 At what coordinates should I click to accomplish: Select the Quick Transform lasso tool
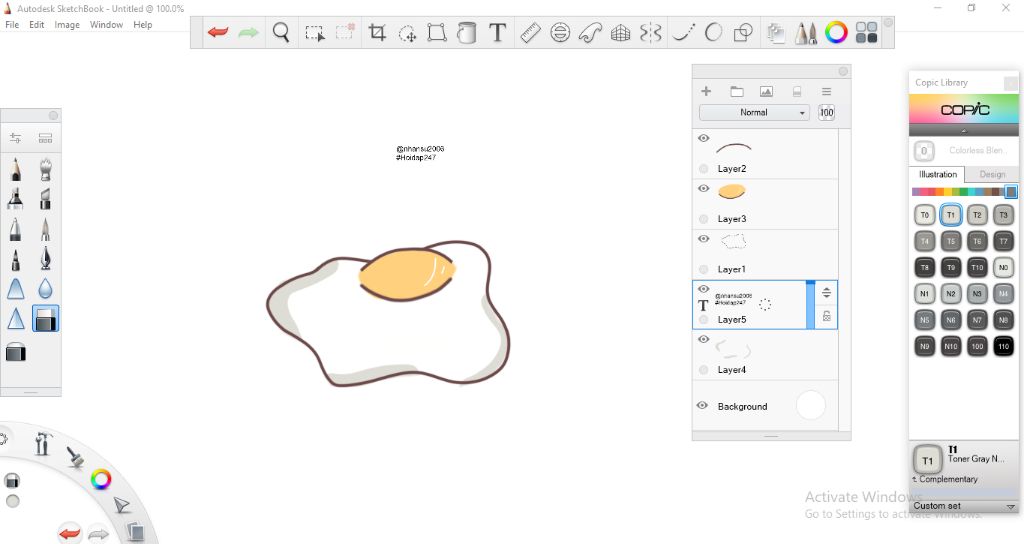(408, 33)
